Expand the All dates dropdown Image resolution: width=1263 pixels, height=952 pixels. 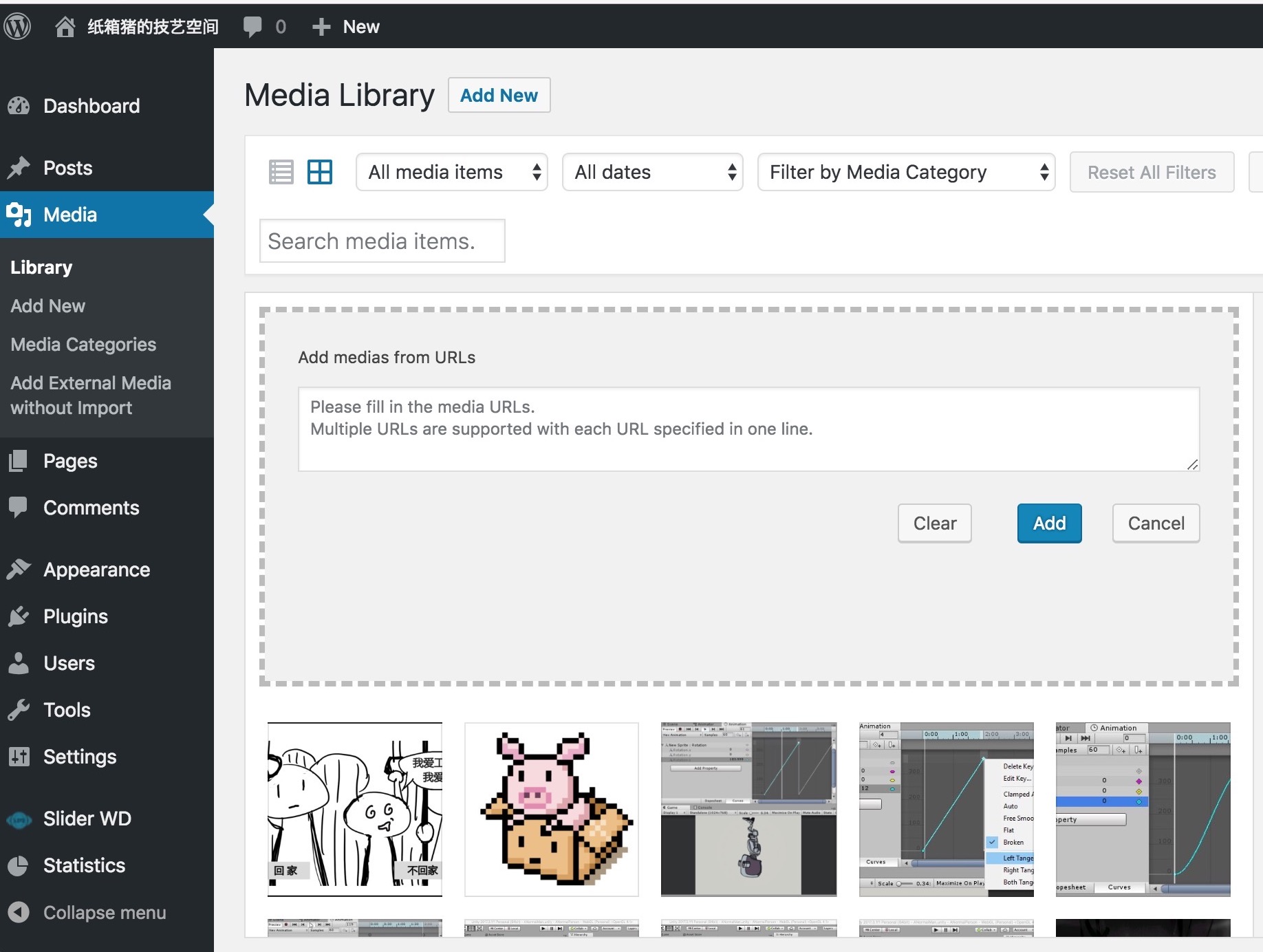point(652,172)
